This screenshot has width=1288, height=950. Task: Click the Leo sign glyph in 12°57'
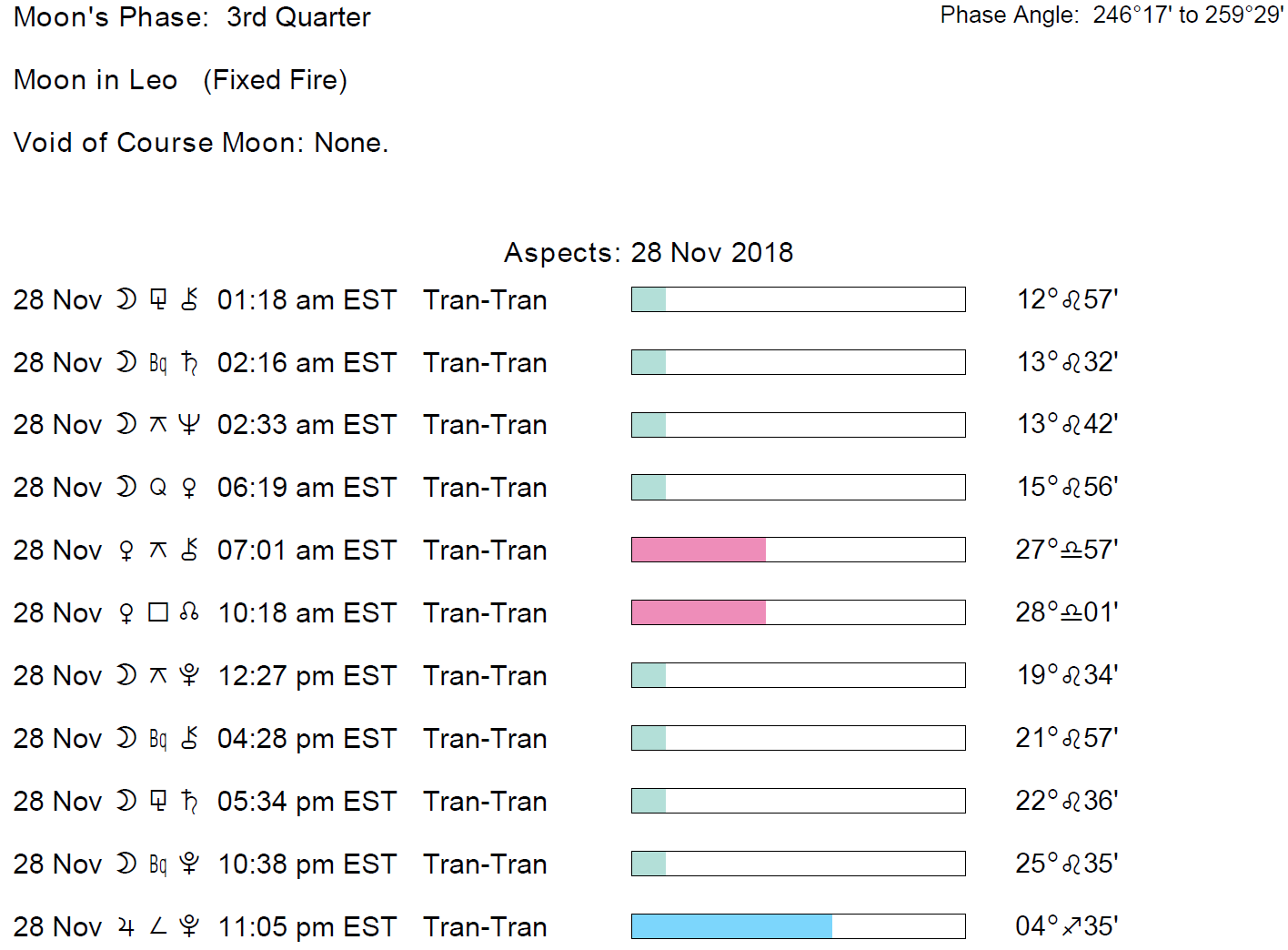1072,299
